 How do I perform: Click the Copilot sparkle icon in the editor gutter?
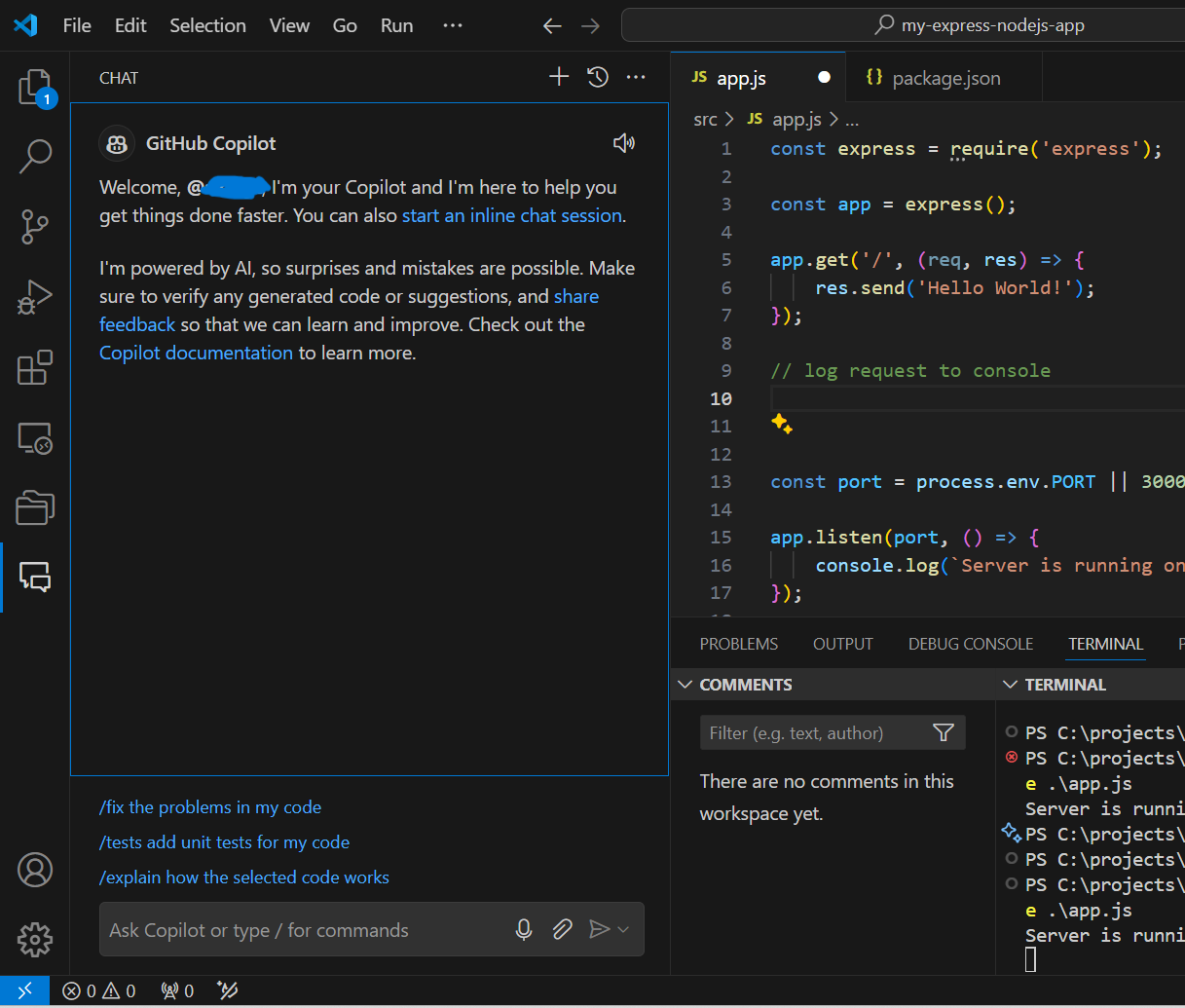pyautogui.click(x=782, y=424)
